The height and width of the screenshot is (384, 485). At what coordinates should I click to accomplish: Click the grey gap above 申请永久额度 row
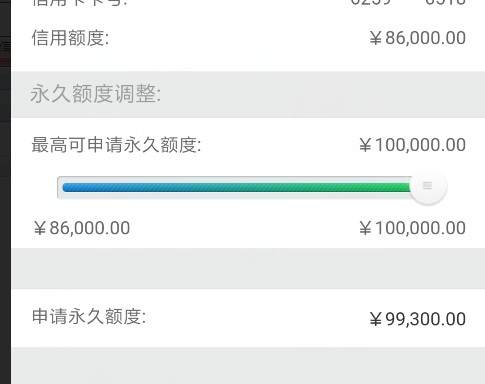[x=248, y=269]
